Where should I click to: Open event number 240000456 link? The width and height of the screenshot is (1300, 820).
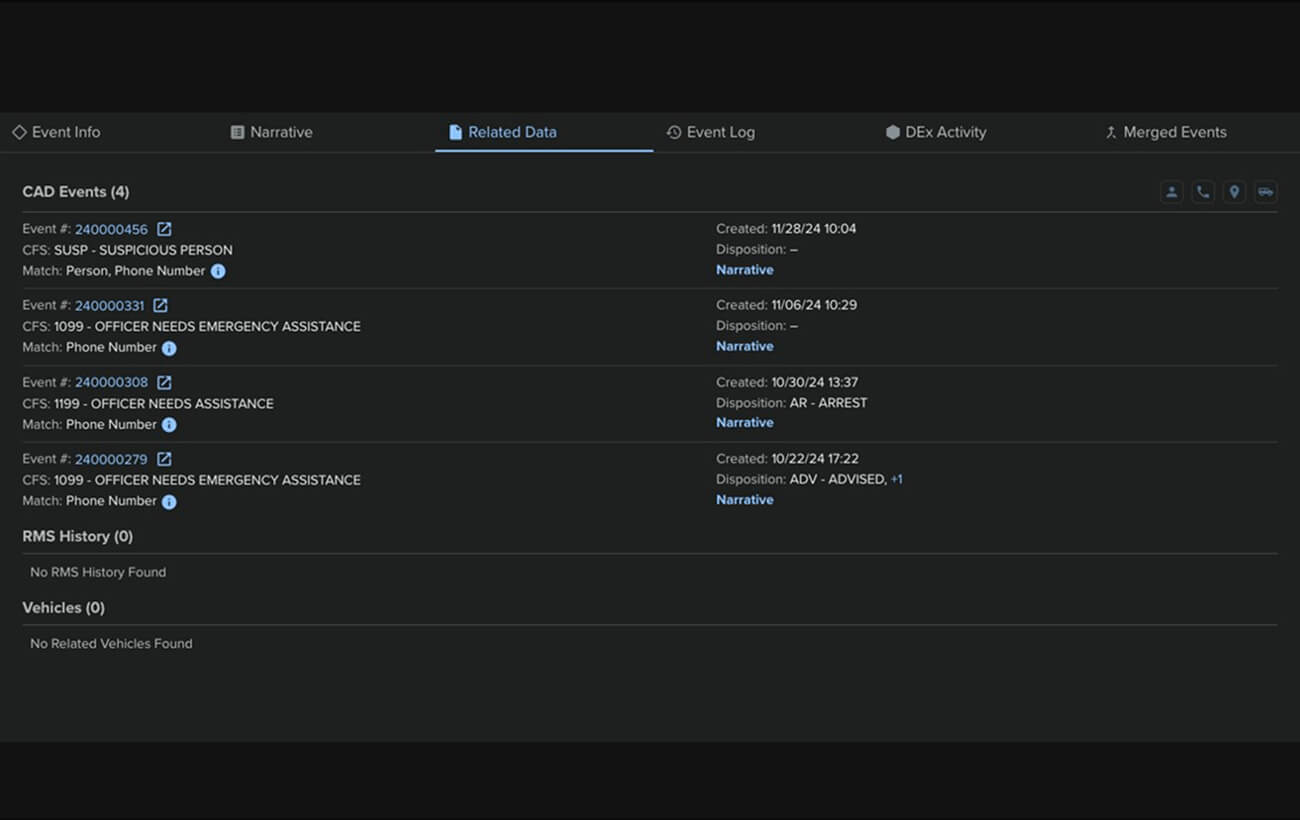(x=111, y=228)
